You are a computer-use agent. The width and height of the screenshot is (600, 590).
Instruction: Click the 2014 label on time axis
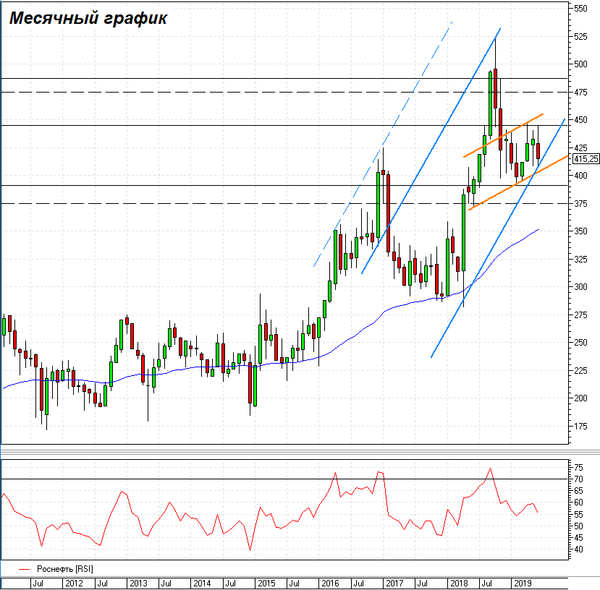pyautogui.click(x=202, y=583)
